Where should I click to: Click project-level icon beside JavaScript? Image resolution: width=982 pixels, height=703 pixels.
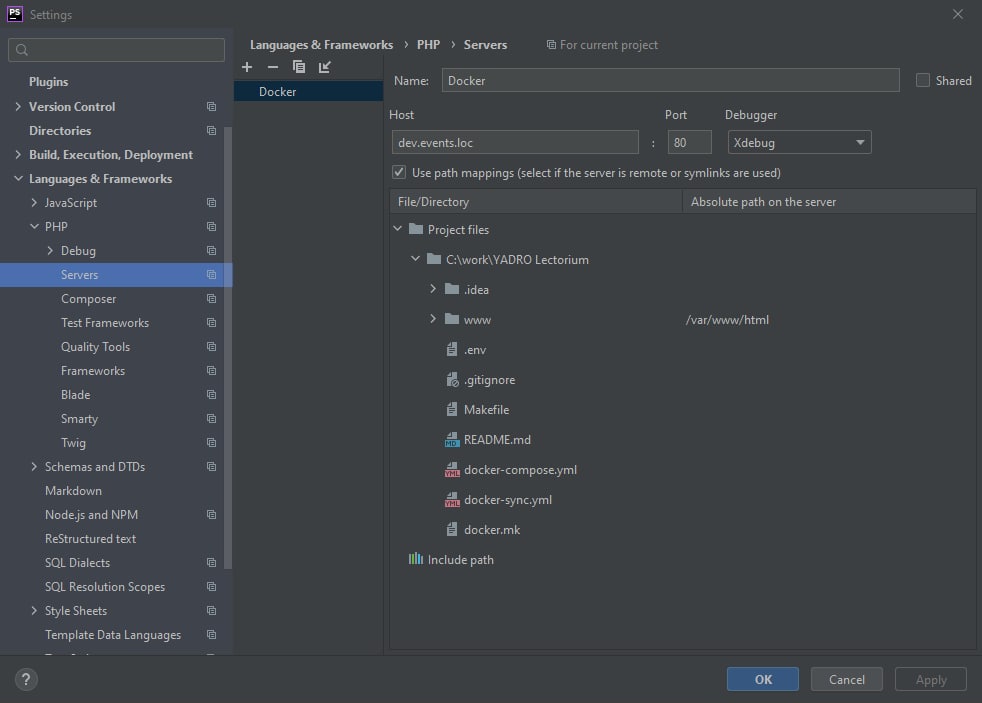[x=212, y=203]
